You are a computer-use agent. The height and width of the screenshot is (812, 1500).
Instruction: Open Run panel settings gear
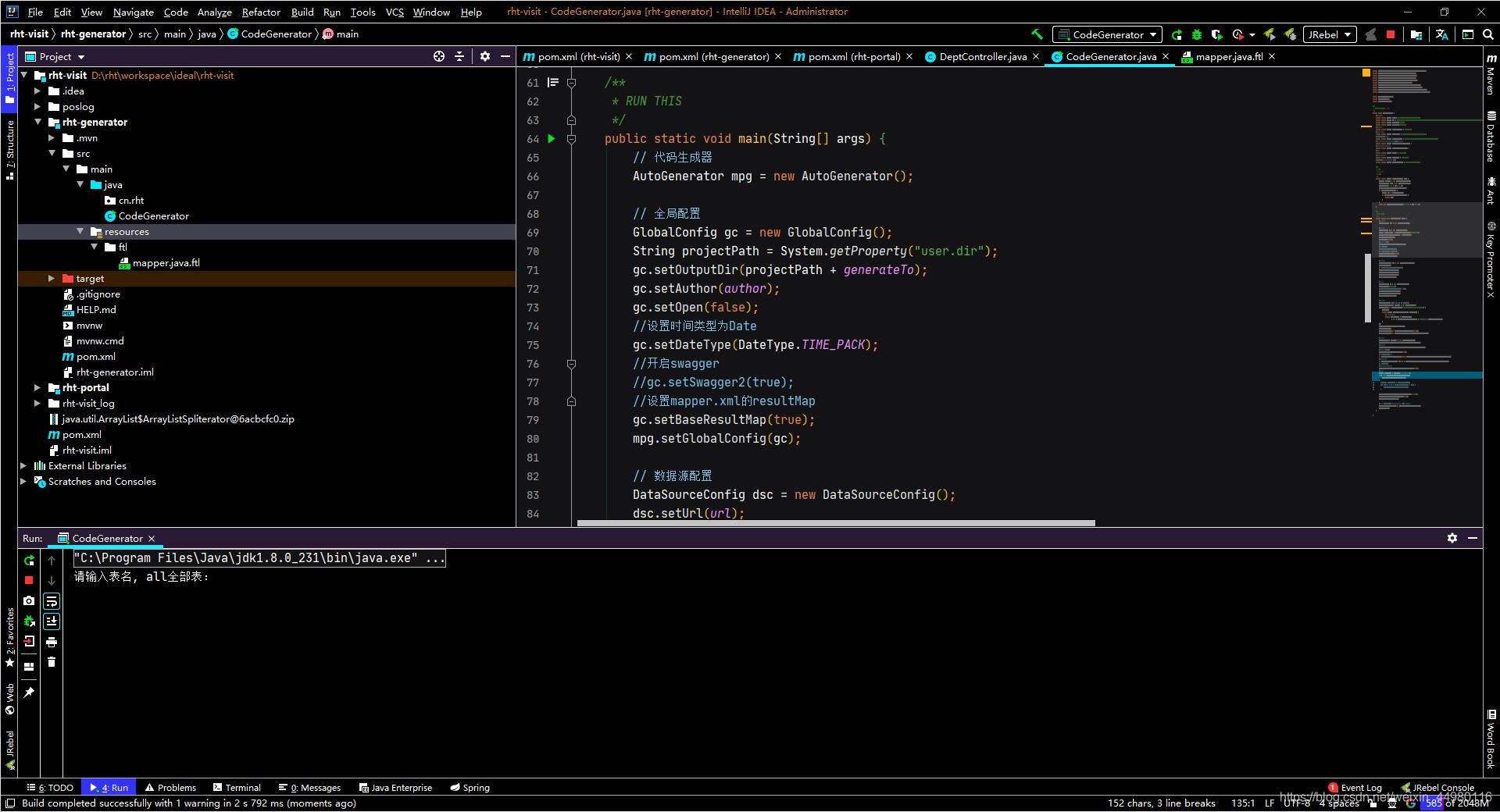coord(1452,538)
